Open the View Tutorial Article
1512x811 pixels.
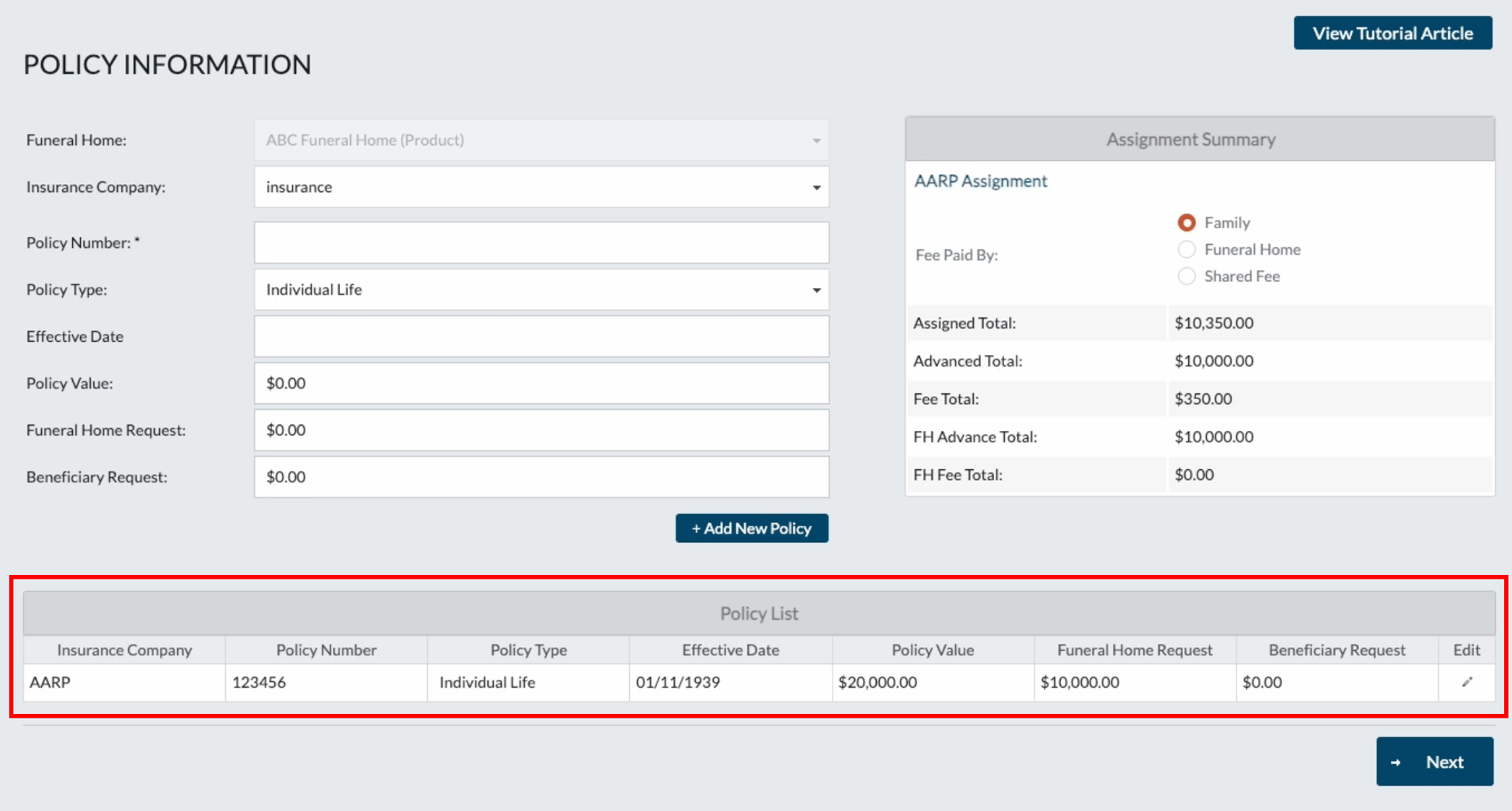tap(1392, 33)
